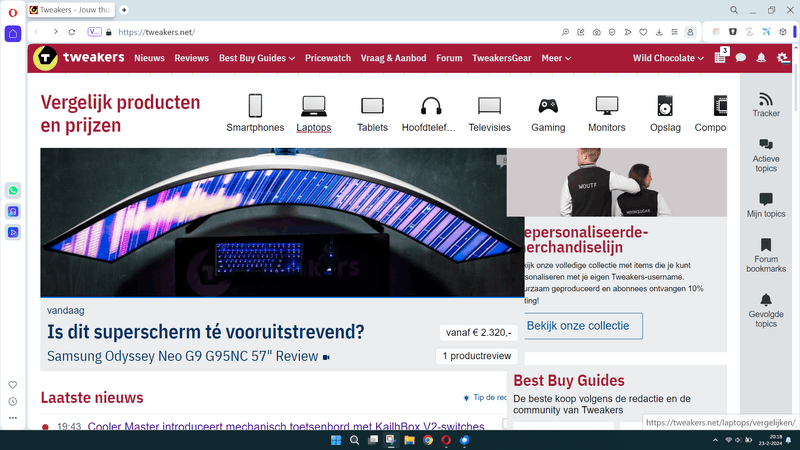Open the ad blocker shield icon
This screenshot has height=450, width=800.
(612, 32)
